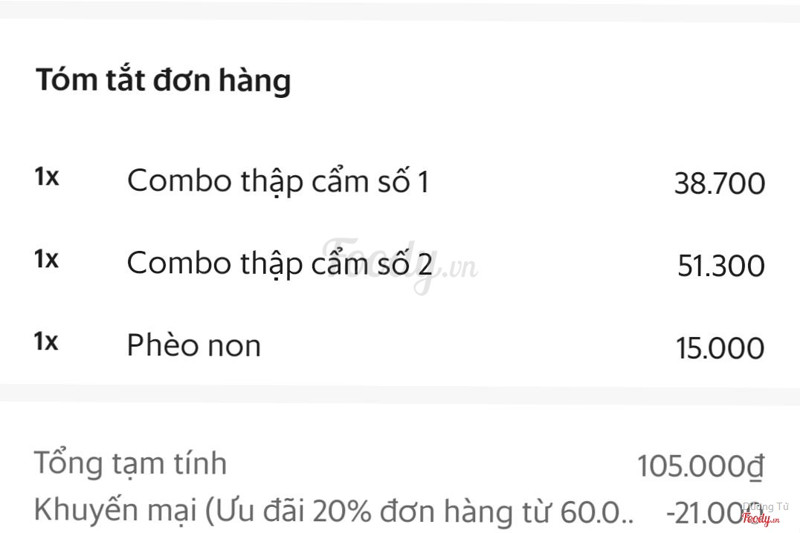
Task: Click the faint Foody.vn center watermark
Action: (398, 264)
